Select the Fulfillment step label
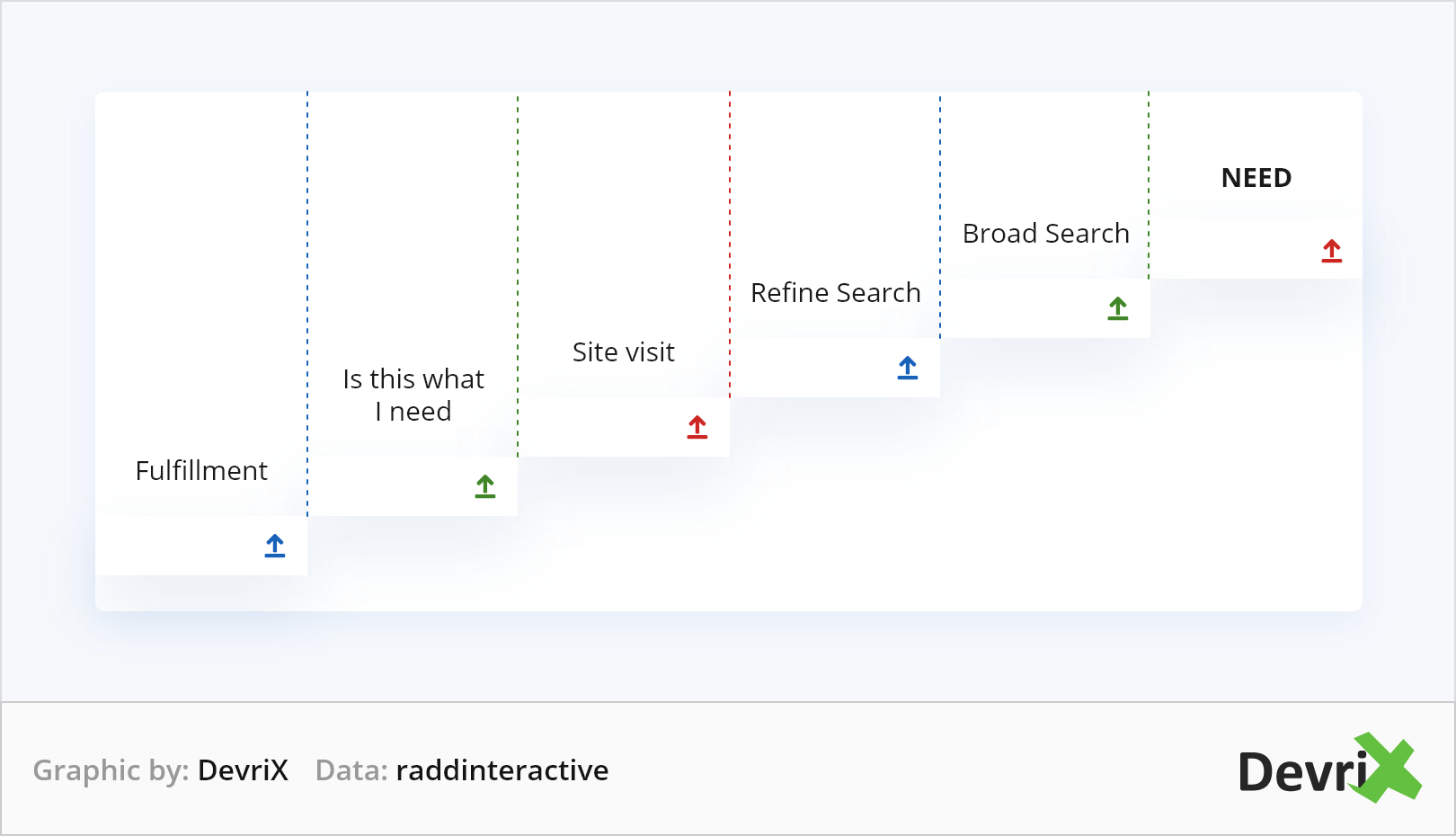This screenshot has width=1456, height=836. point(201,471)
